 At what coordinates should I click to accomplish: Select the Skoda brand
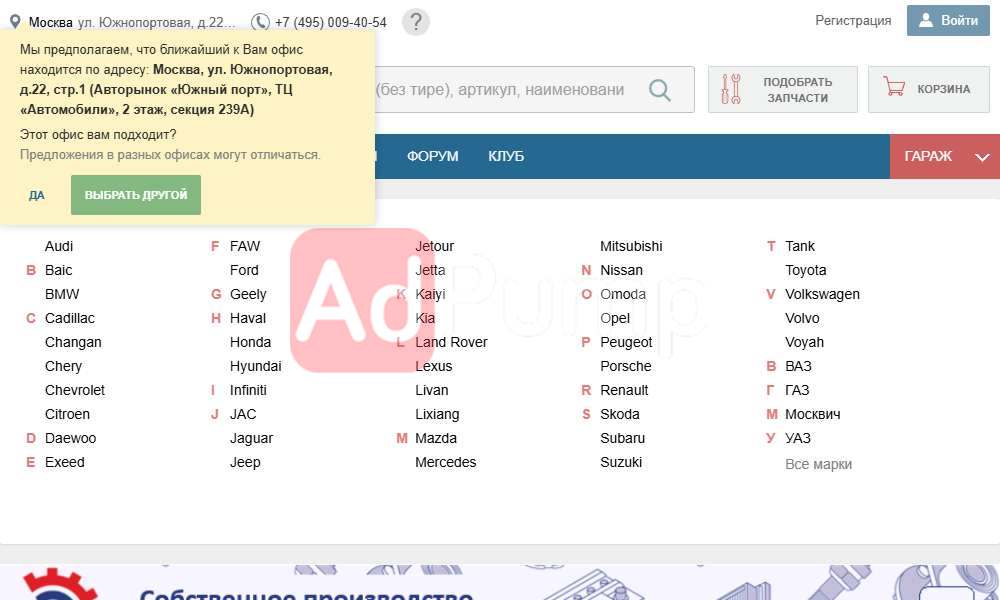619,414
